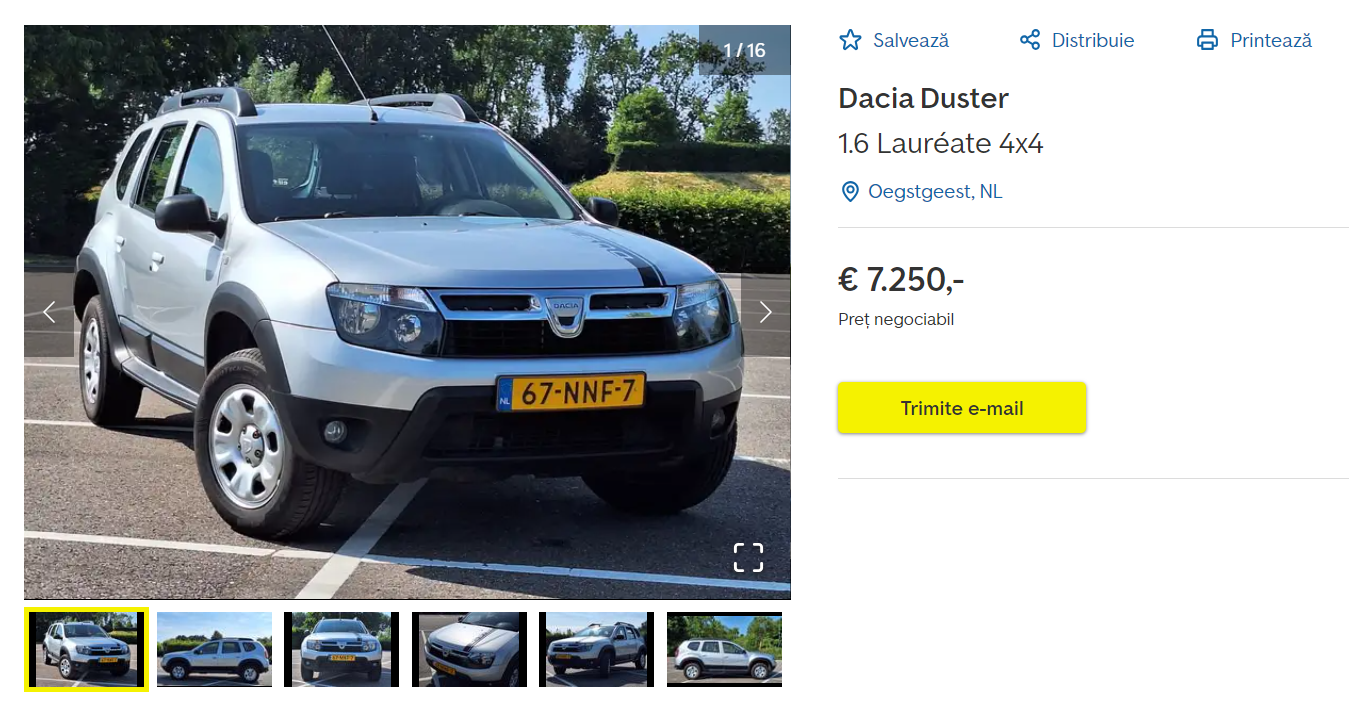The width and height of the screenshot is (1365, 720).
Task: Click the Printează link
Action: pyautogui.click(x=1271, y=41)
